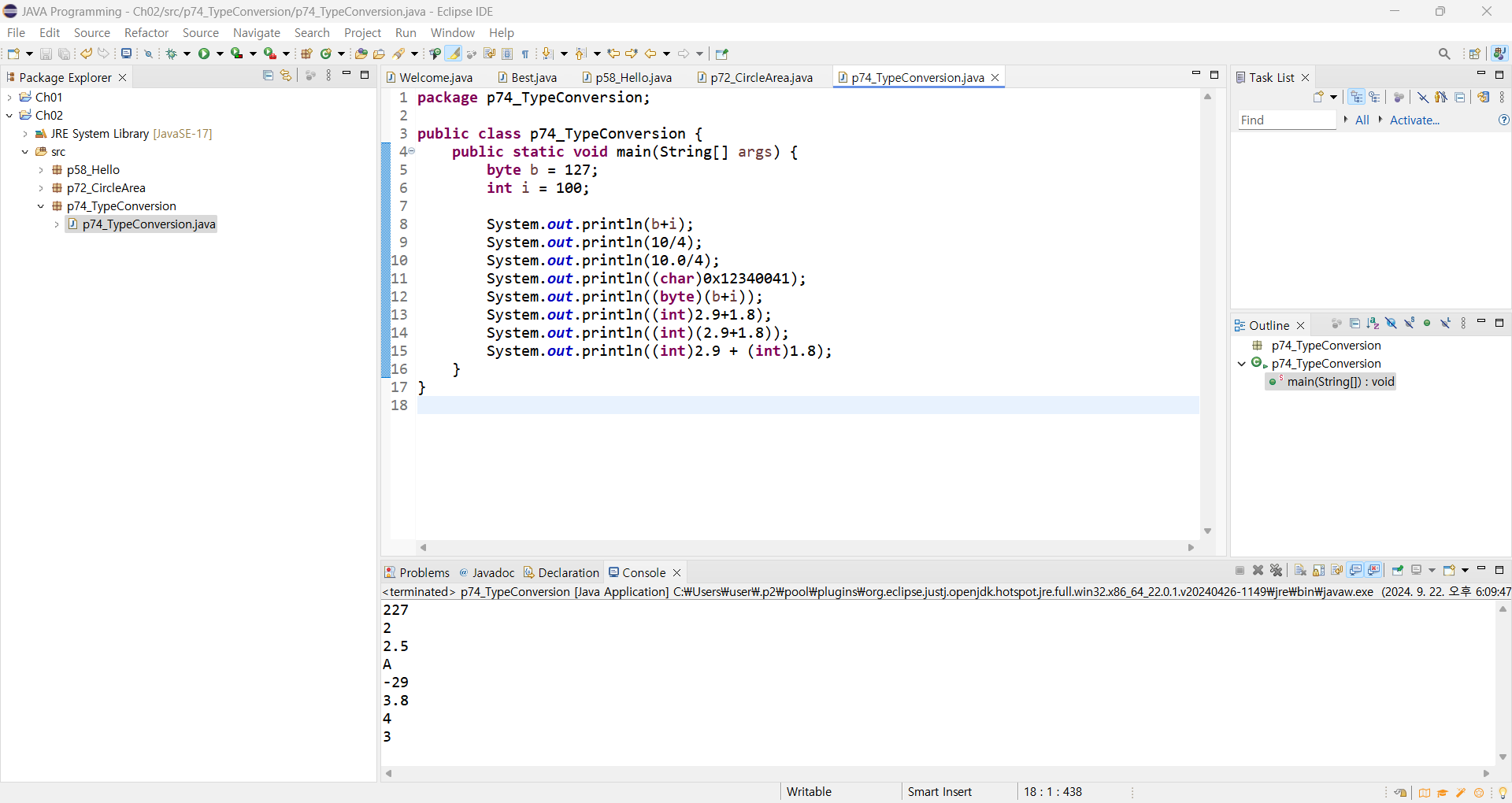
Task: Click the Activate... link in Task List
Action: pyautogui.click(x=1414, y=120)
